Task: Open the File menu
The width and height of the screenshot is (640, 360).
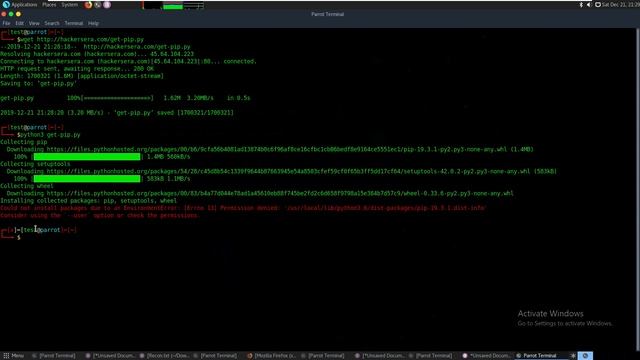Action: tap(7, 23)
